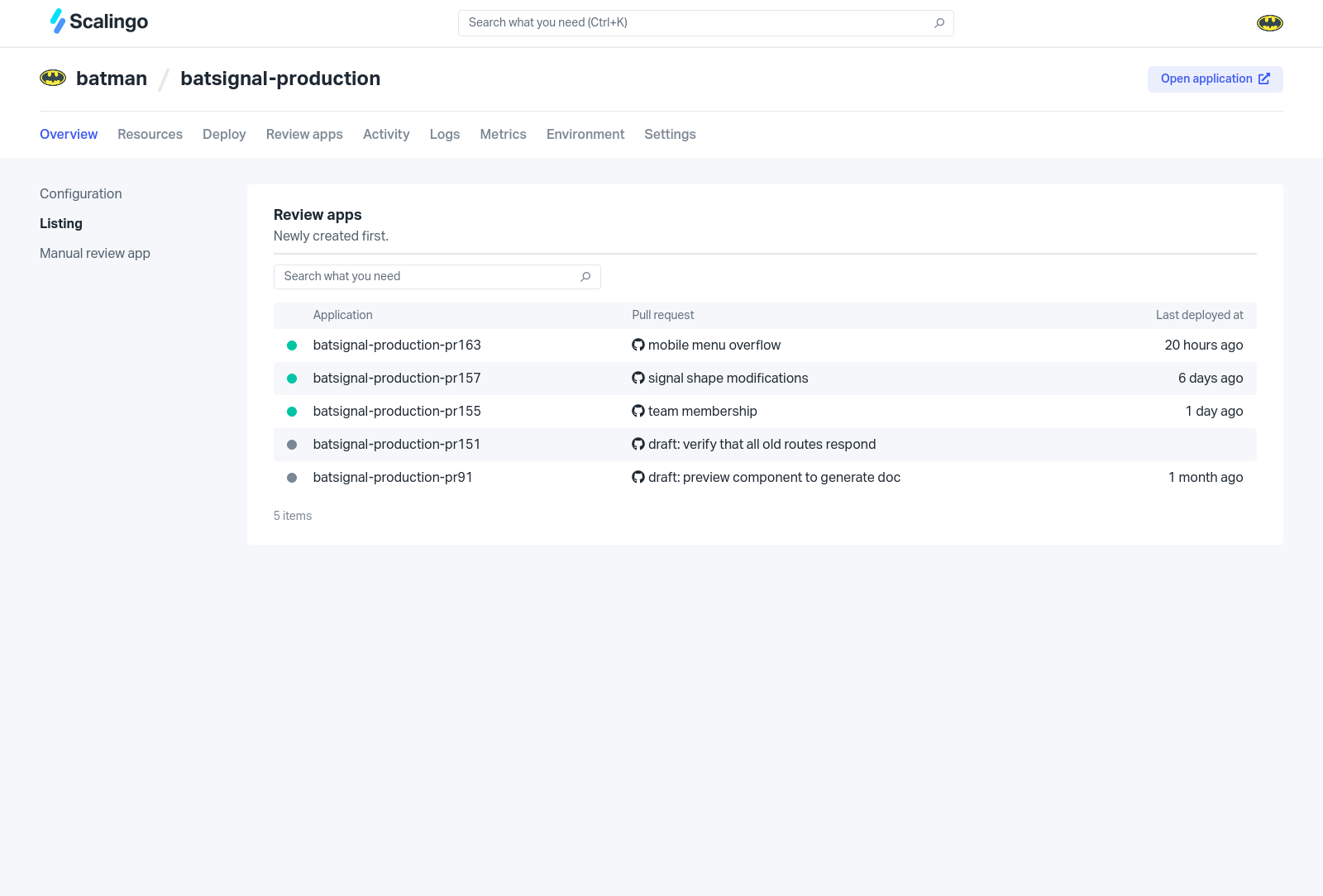
Task: Select Manual review app in sidebar
Action: (x=95, y=254)
